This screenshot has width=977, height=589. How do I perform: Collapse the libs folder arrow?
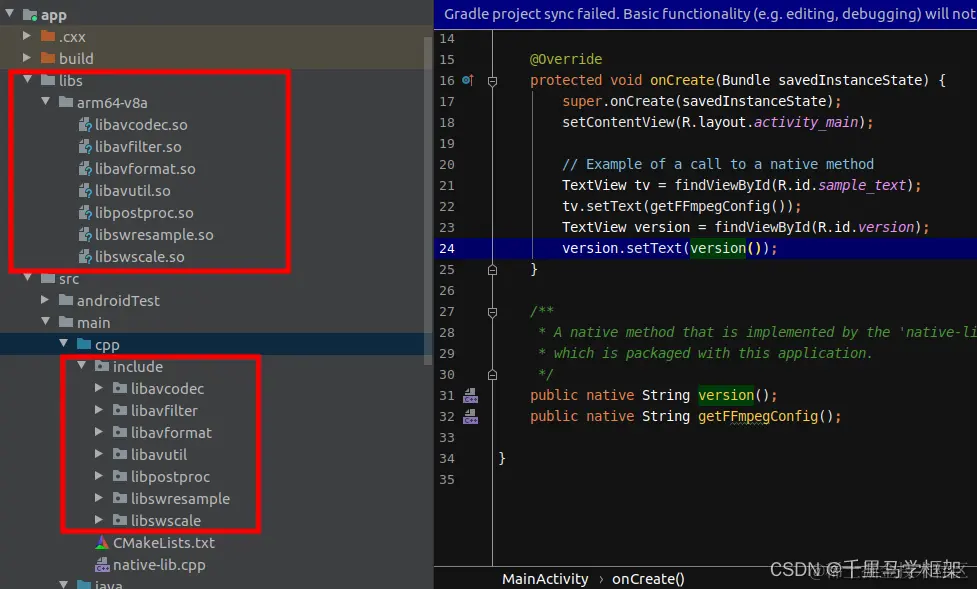tap(27, 80)
